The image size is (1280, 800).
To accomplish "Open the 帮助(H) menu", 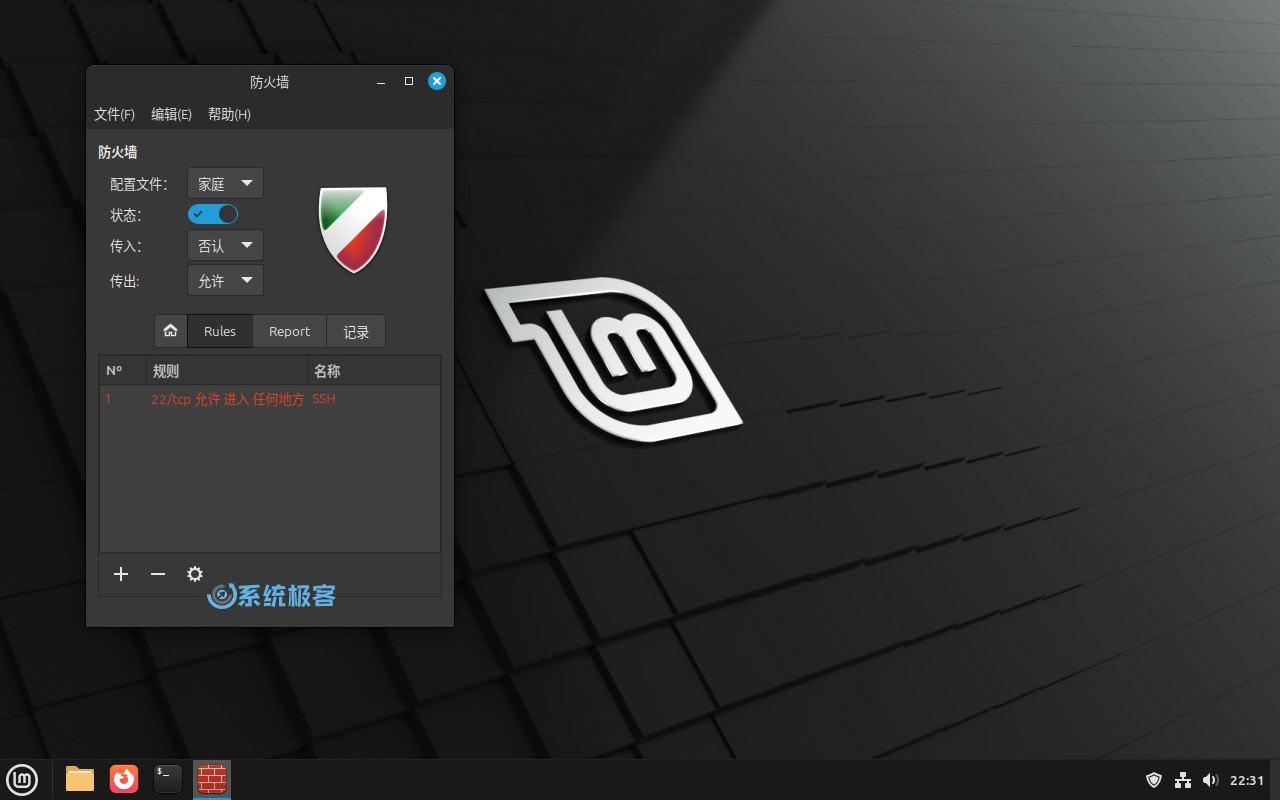I will pyautogui.click(x=229, y=114).
